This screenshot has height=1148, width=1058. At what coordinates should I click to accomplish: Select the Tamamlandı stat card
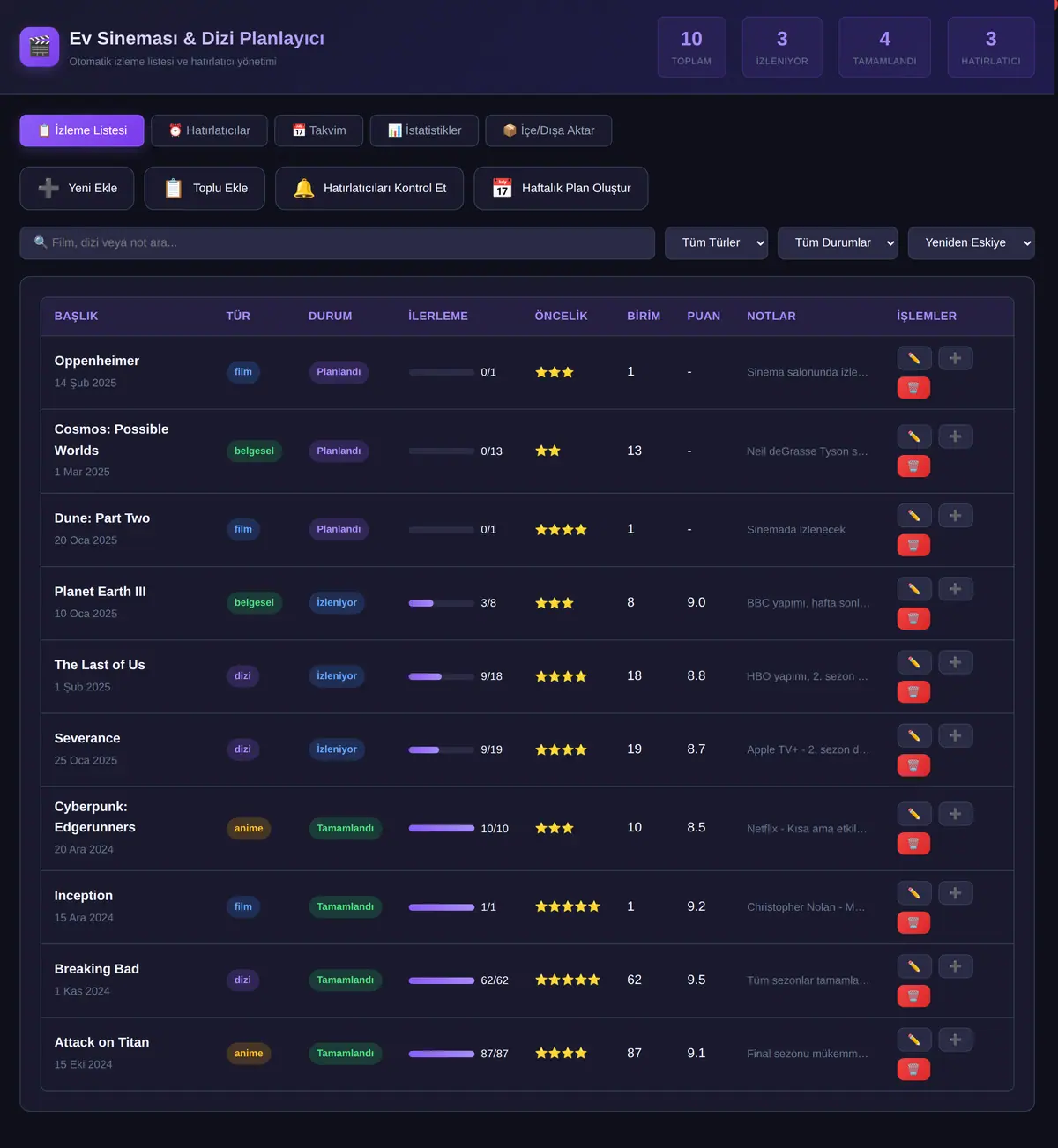(884, 47)
